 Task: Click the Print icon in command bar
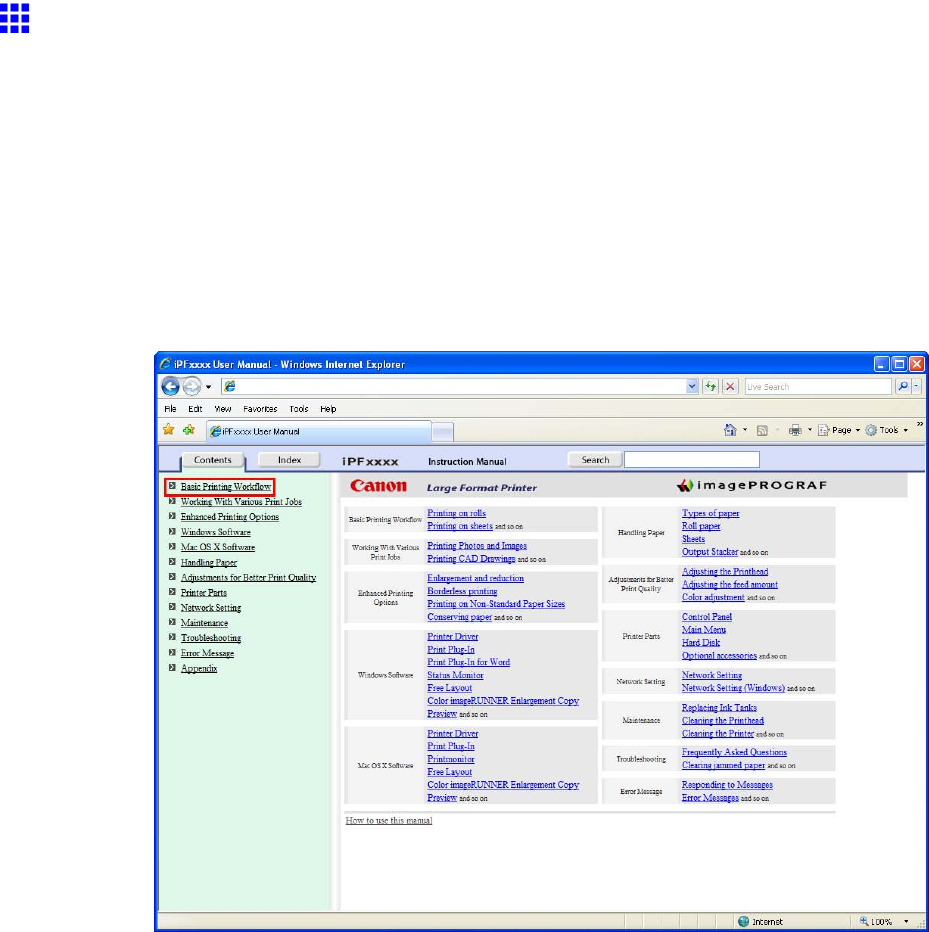[x=795, y=430]
